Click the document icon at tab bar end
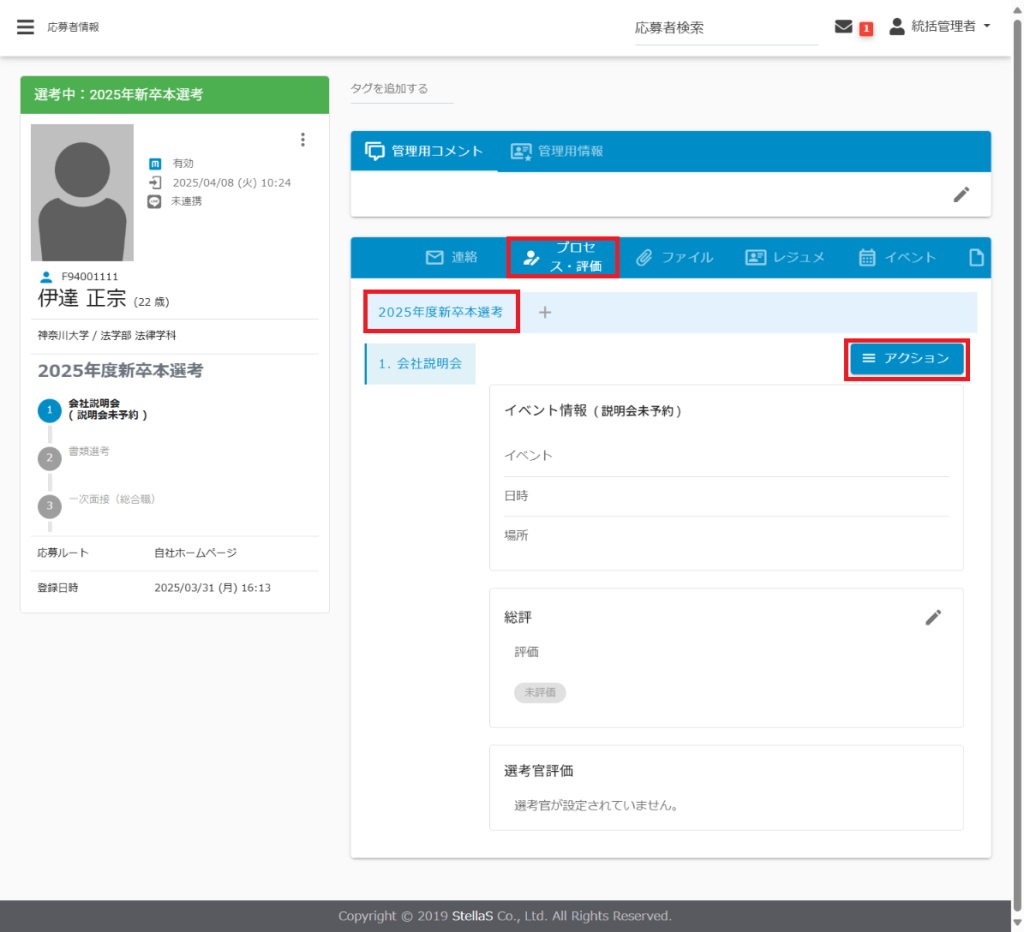The image size is (1024, 932). [x=977, y=258]
